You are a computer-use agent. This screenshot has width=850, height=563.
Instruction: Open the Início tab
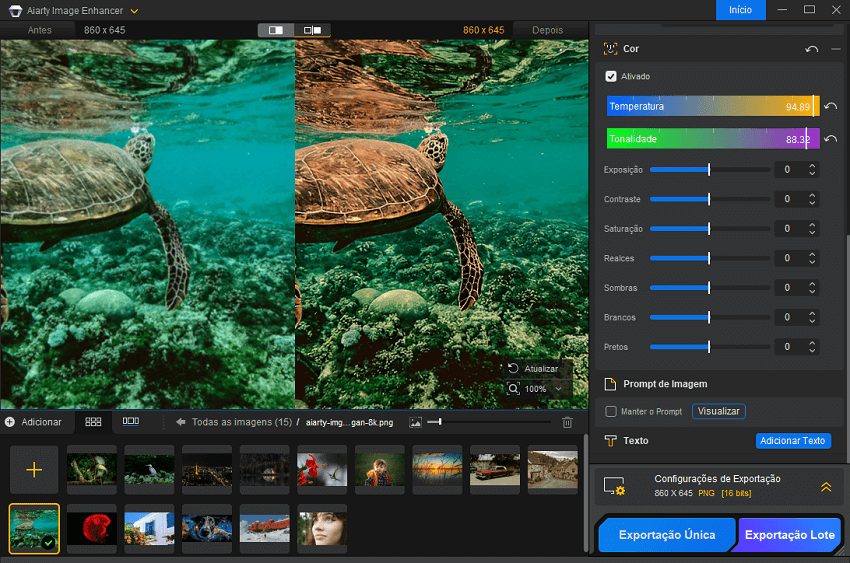tap(740, 10)
